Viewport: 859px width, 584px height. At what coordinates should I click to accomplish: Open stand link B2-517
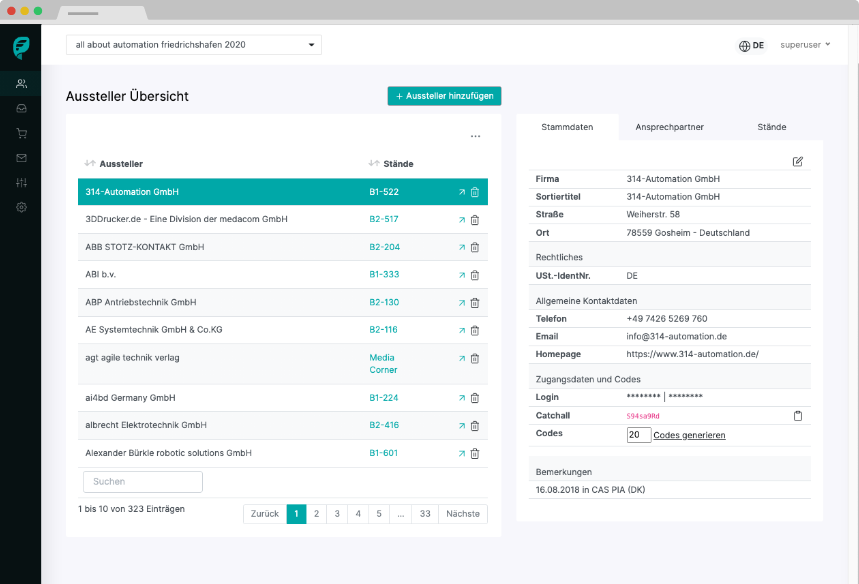click(x=383, y=219)
